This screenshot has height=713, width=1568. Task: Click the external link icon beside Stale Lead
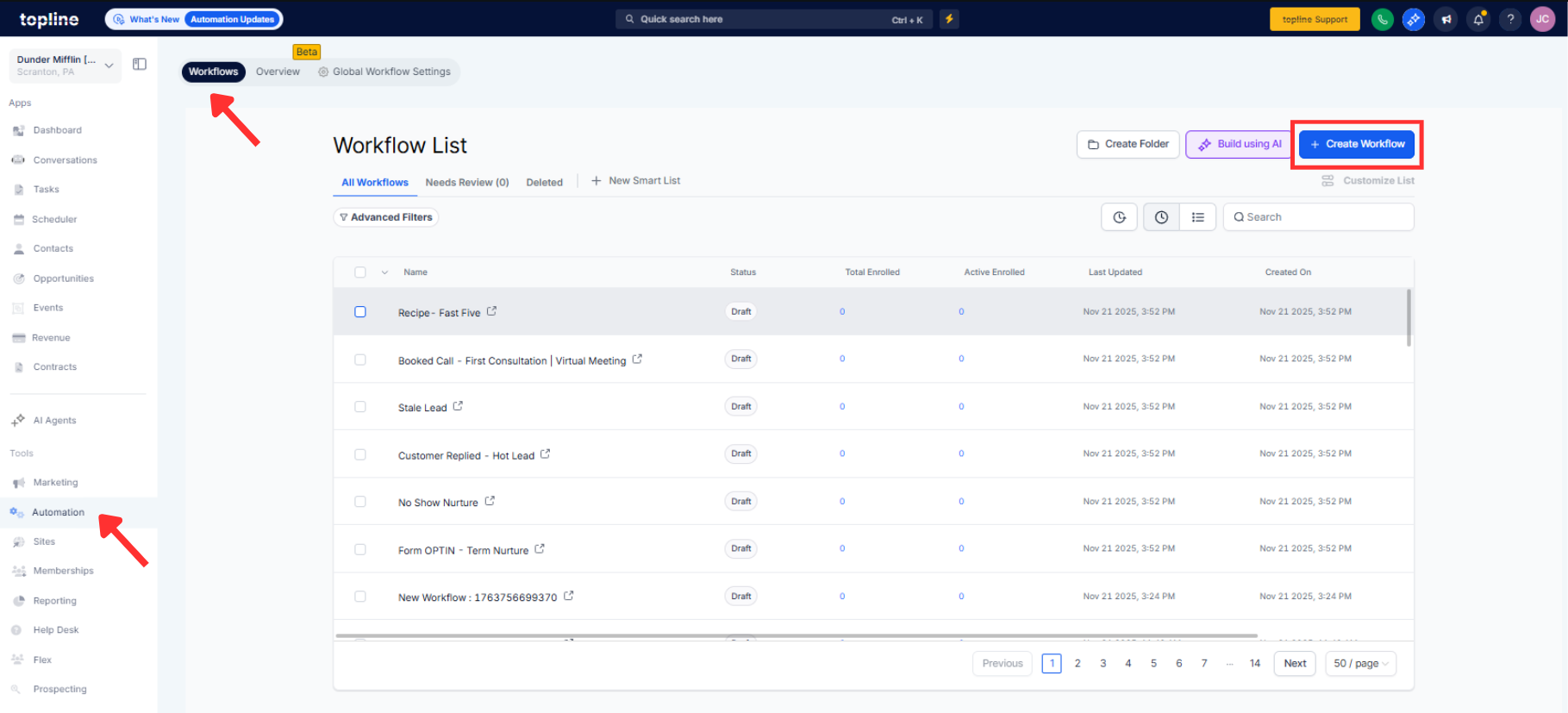[458, 406]
